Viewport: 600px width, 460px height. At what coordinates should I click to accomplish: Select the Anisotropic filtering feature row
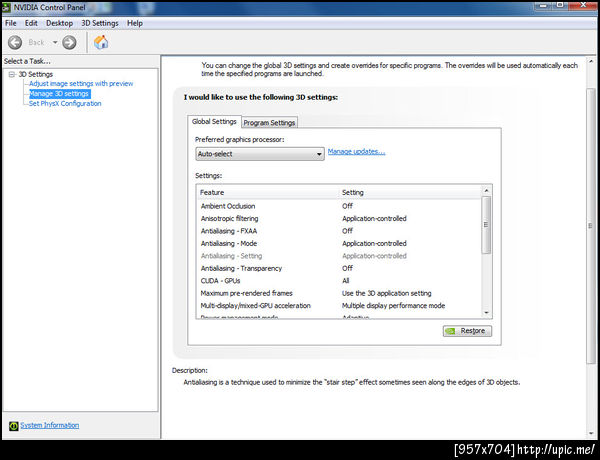point(339,219)
